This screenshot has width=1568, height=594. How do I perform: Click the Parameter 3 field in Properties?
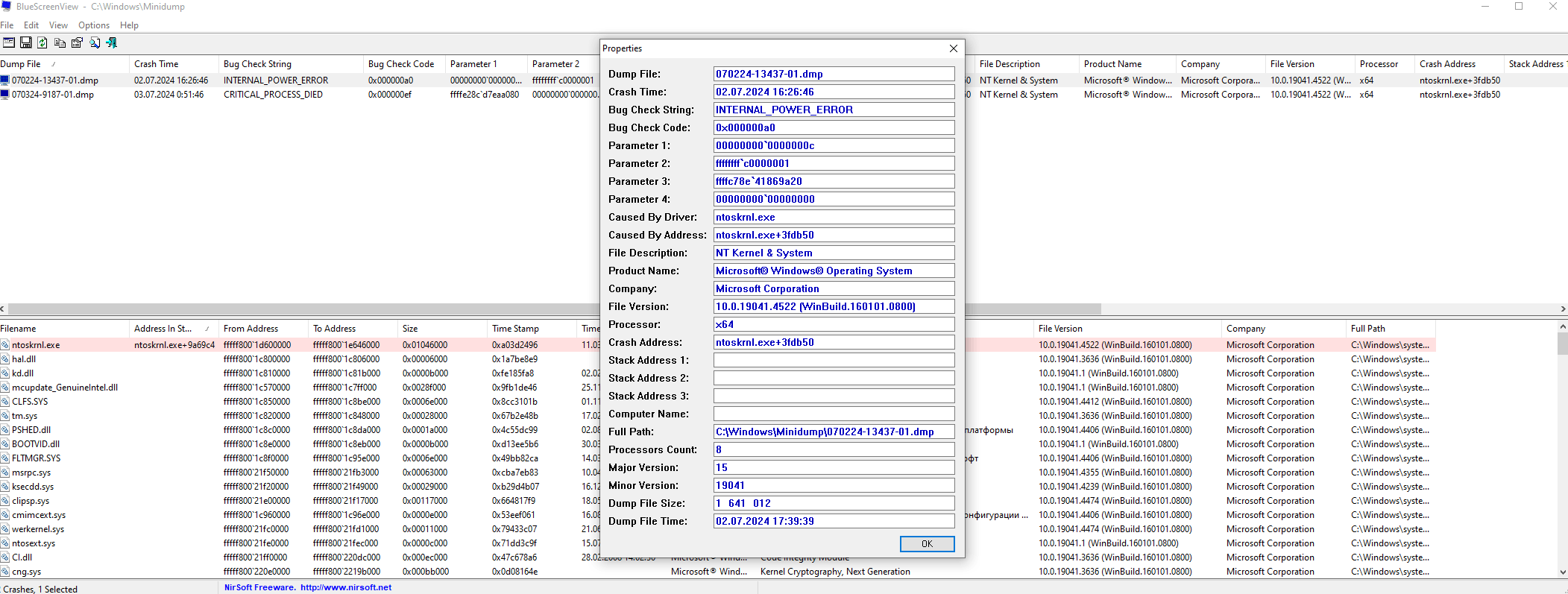point(834,181)
